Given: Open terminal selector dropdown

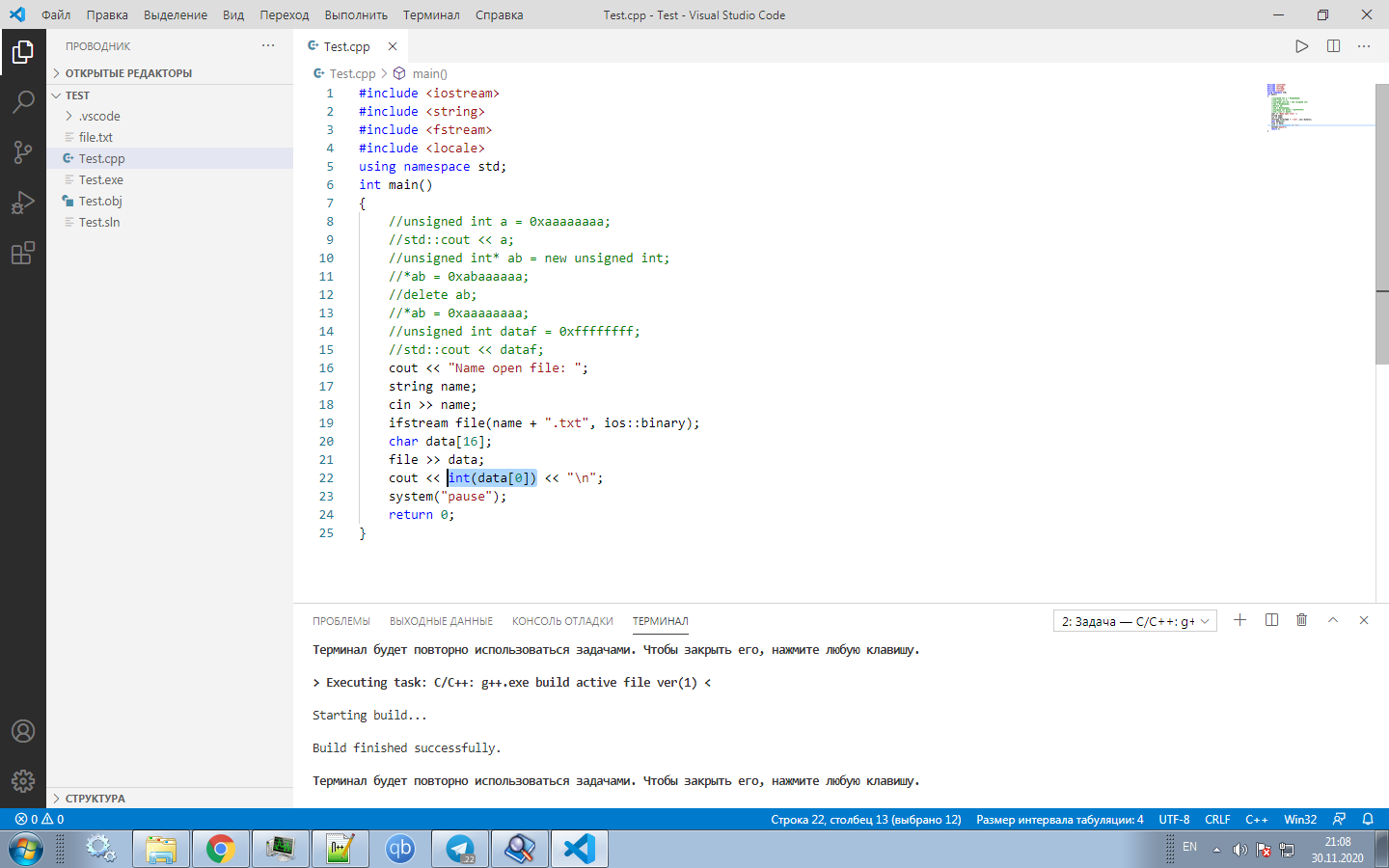Looking at the screenshot, I should click(x=1135, y=621).
